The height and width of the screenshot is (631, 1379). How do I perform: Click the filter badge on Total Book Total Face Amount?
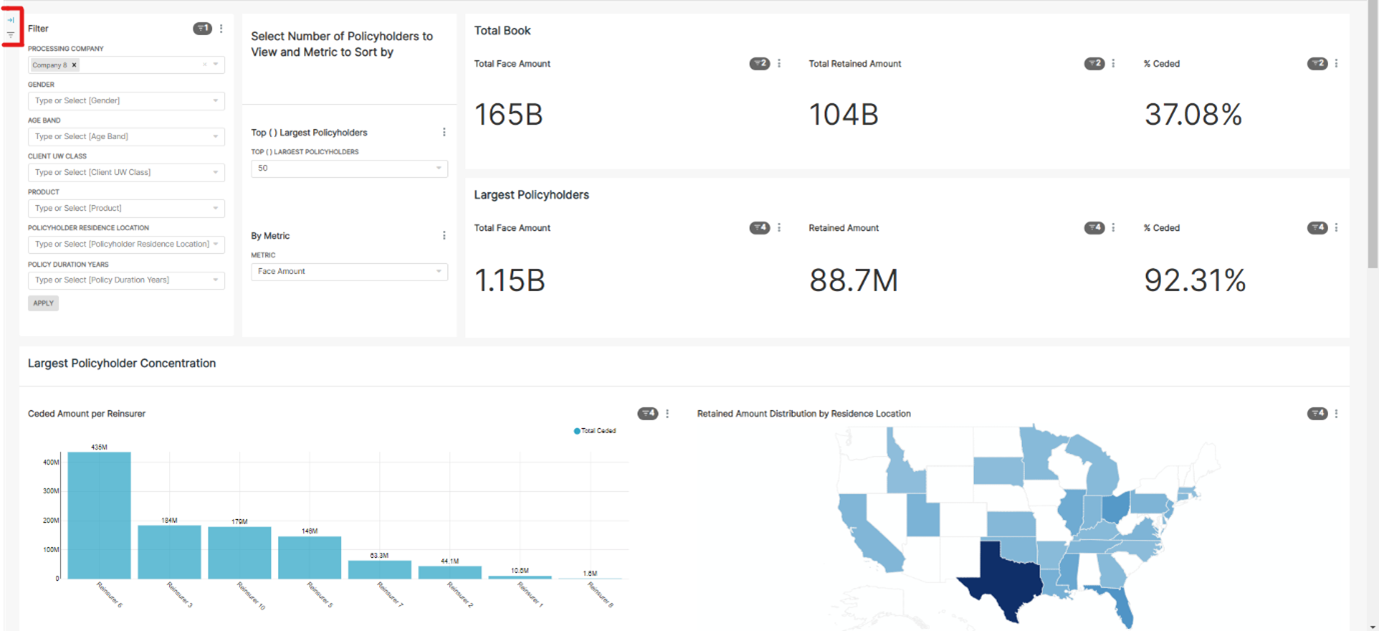coord(760,64)
